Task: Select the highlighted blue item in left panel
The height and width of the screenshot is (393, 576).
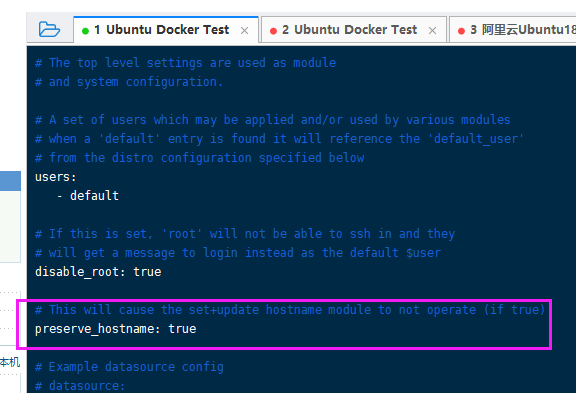Action: point(10,181)
